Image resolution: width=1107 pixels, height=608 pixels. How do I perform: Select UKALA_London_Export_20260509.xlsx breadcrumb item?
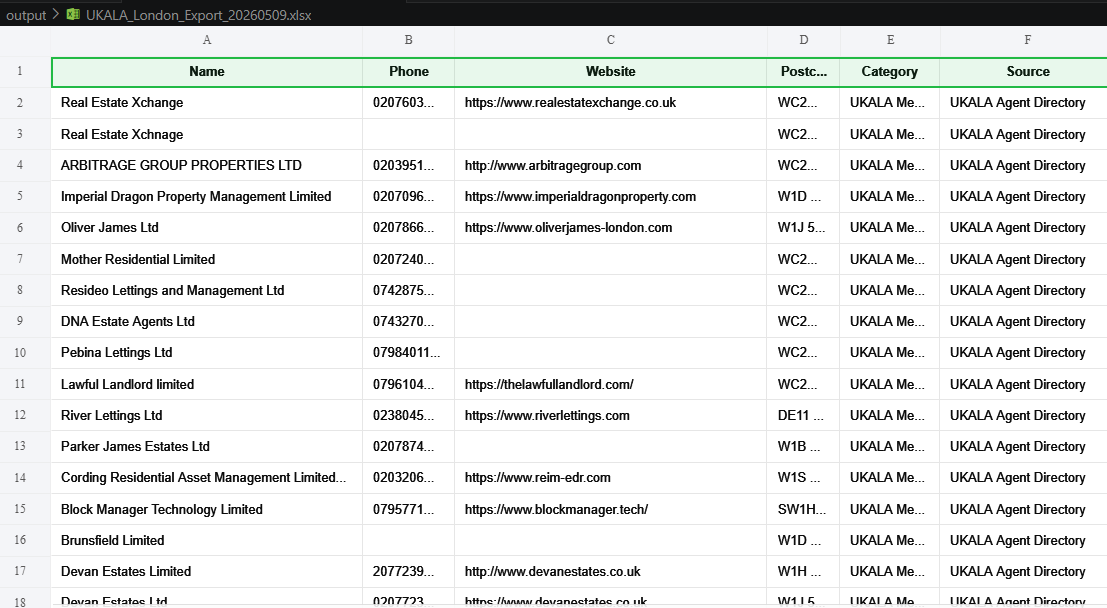pos(198,15)
